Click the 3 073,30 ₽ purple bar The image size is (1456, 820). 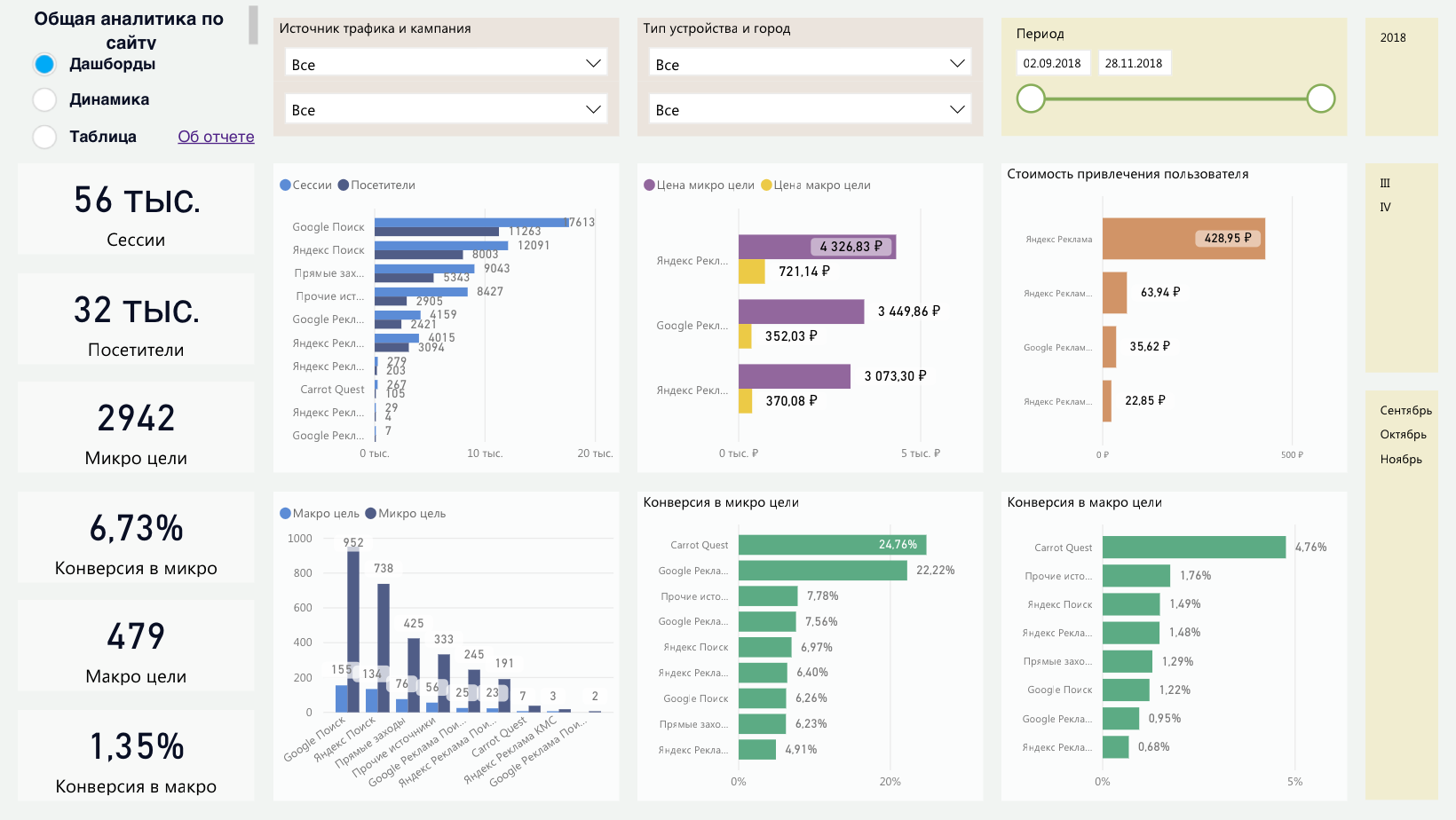click(x=795, y=376)
